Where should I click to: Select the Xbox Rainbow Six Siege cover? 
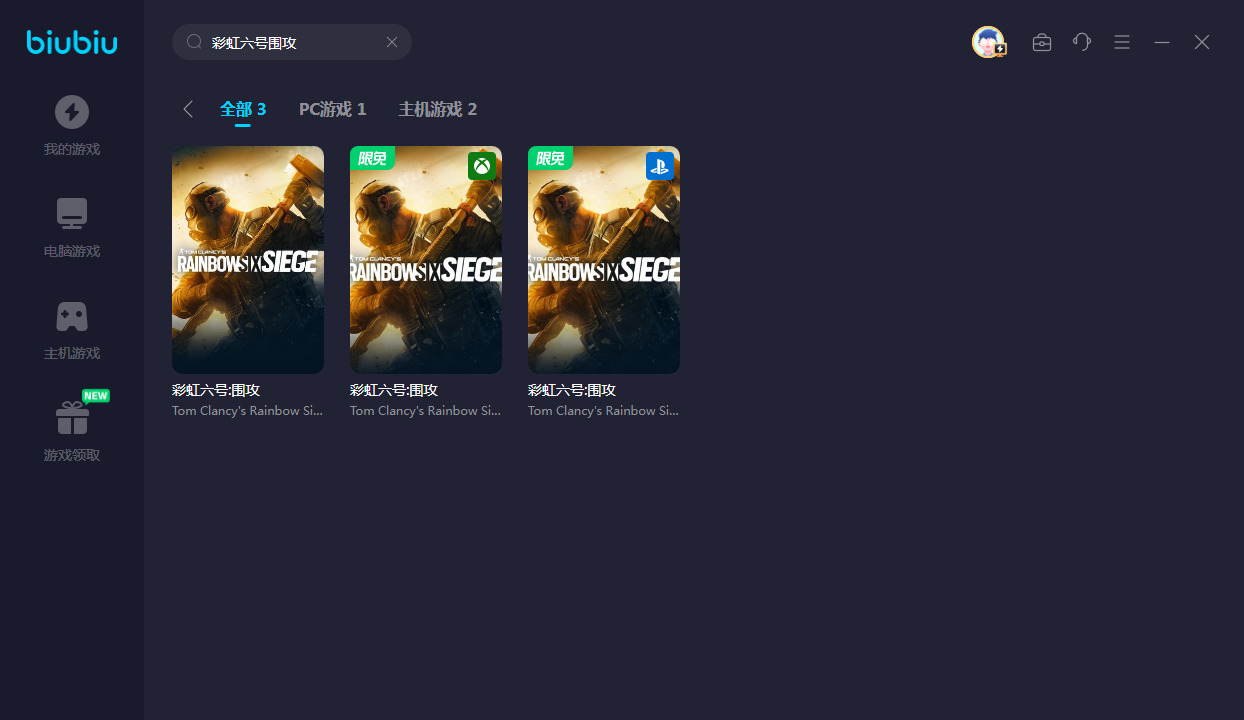(426, 260)
